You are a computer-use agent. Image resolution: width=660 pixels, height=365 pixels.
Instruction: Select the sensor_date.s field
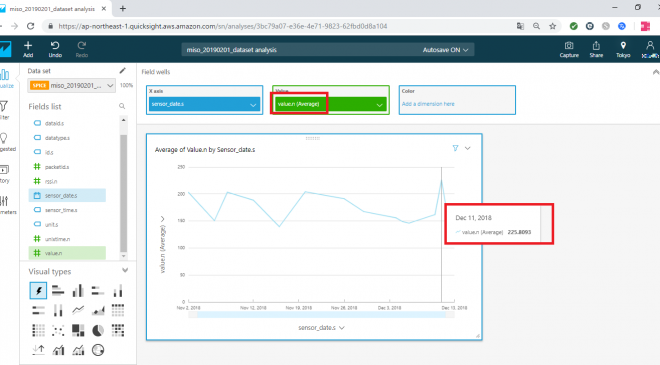click(67, 195)
